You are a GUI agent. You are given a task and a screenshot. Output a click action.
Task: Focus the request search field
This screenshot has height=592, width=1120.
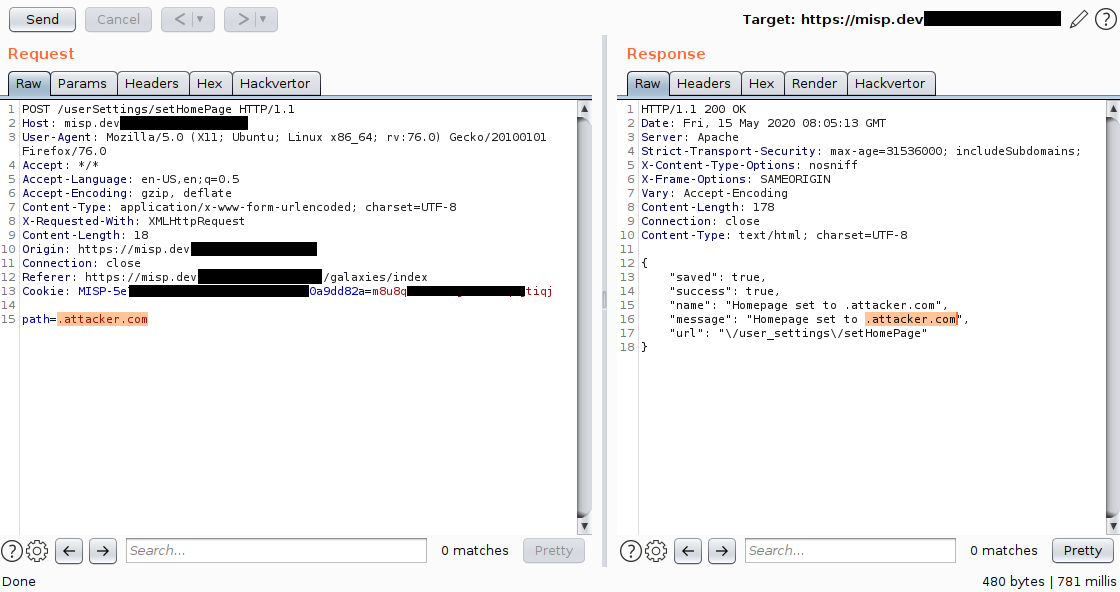tap(276, 551)
